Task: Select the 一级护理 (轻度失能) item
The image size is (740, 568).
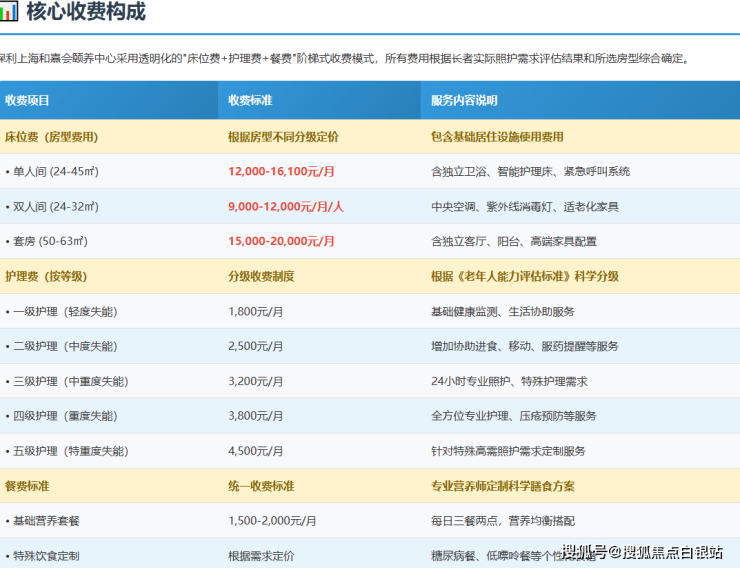Action: (x=61, y=311)
